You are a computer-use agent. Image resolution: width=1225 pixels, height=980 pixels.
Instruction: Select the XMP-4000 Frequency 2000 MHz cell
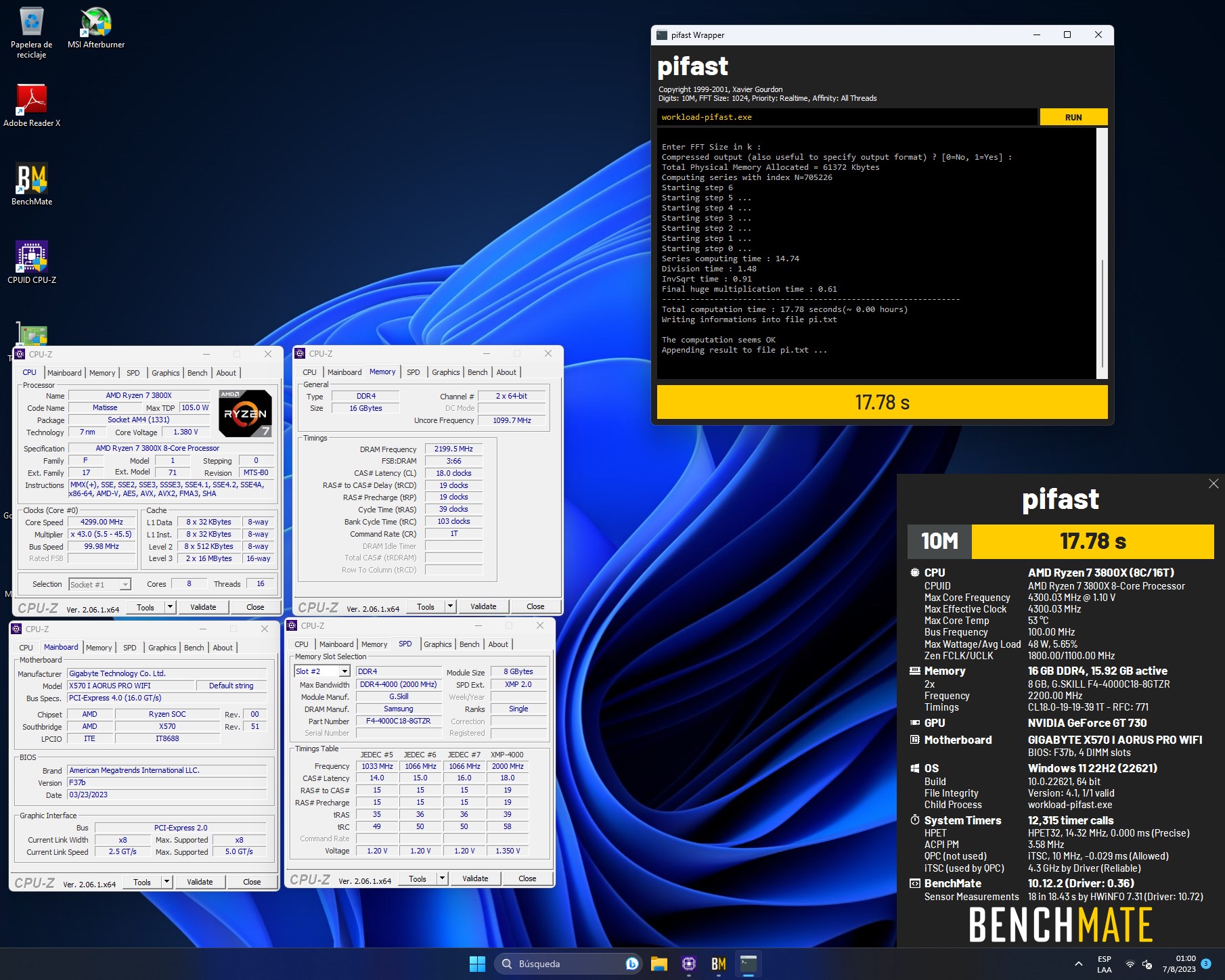(508, 766)
